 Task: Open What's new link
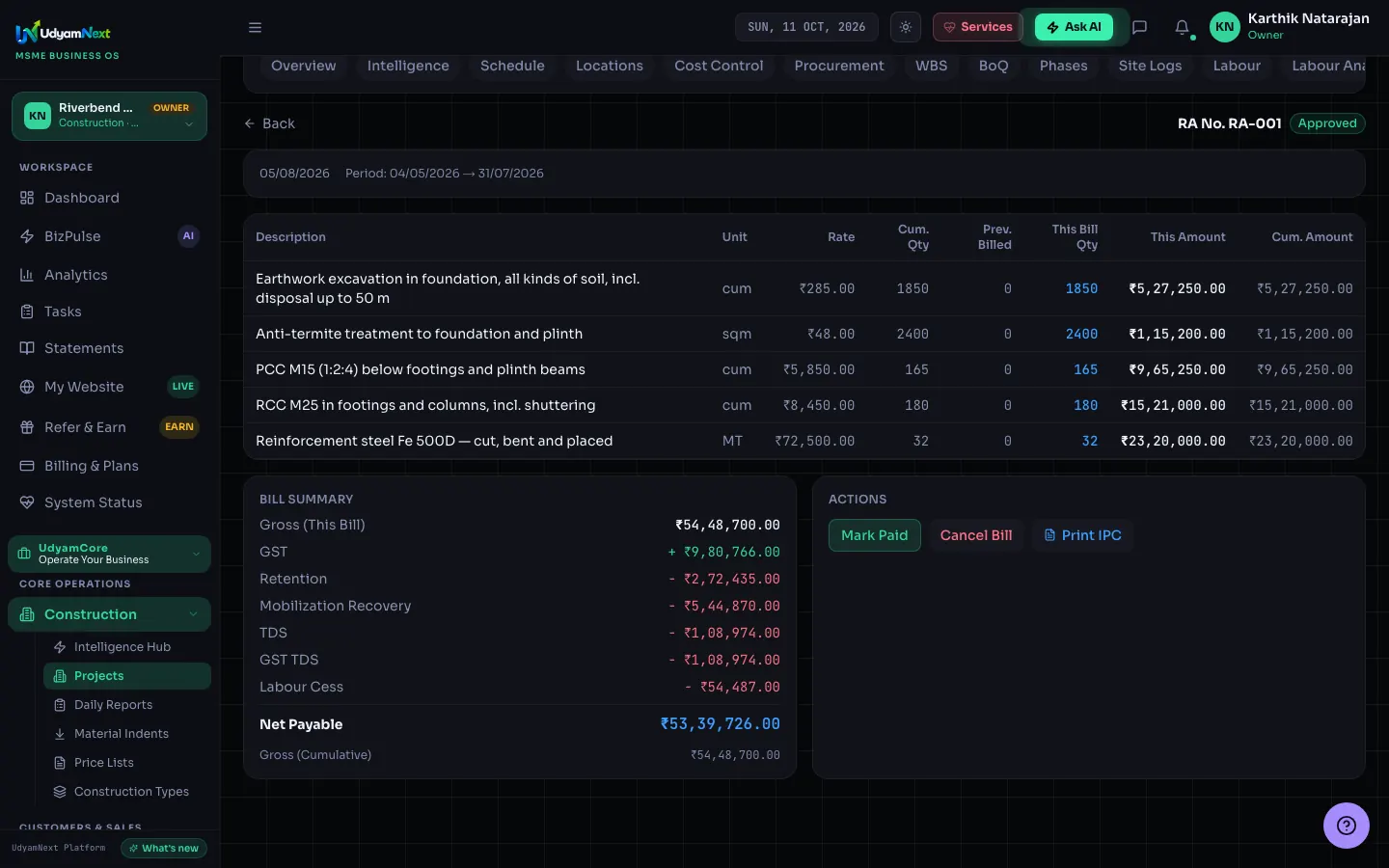coord(164,849)
